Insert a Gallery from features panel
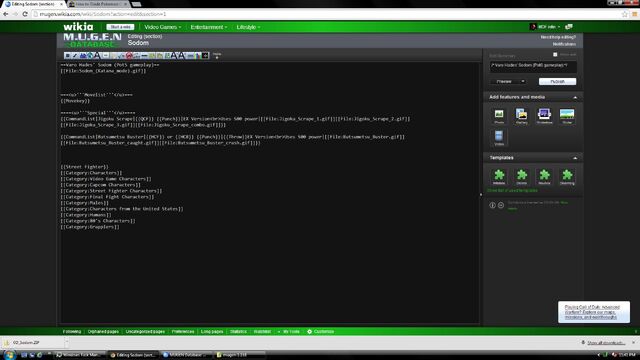This screenshot has height=360, width=640. (521, 116)
